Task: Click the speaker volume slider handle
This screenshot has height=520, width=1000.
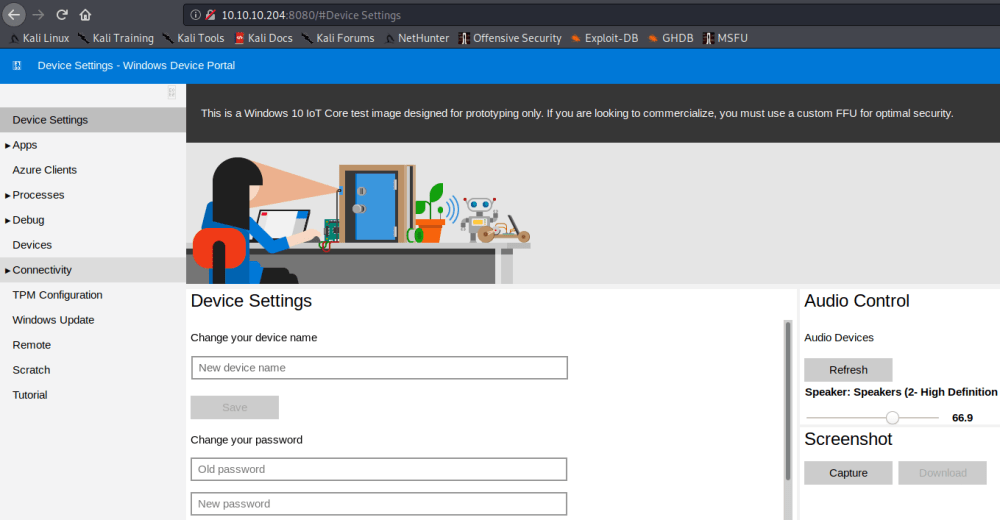Action: 892,417
